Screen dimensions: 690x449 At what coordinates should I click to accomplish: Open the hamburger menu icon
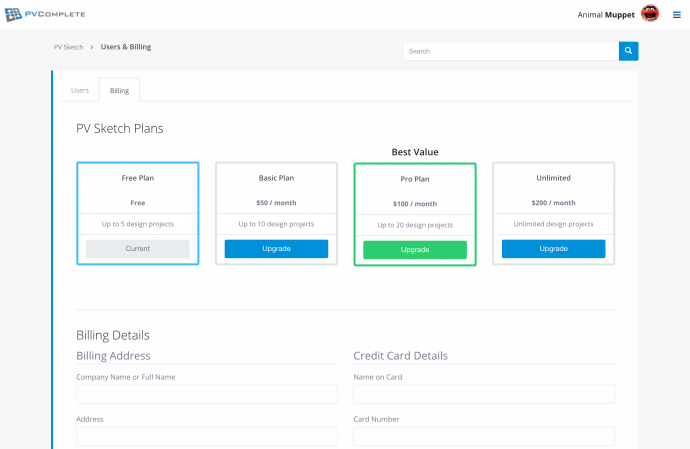tap(677, 15)
